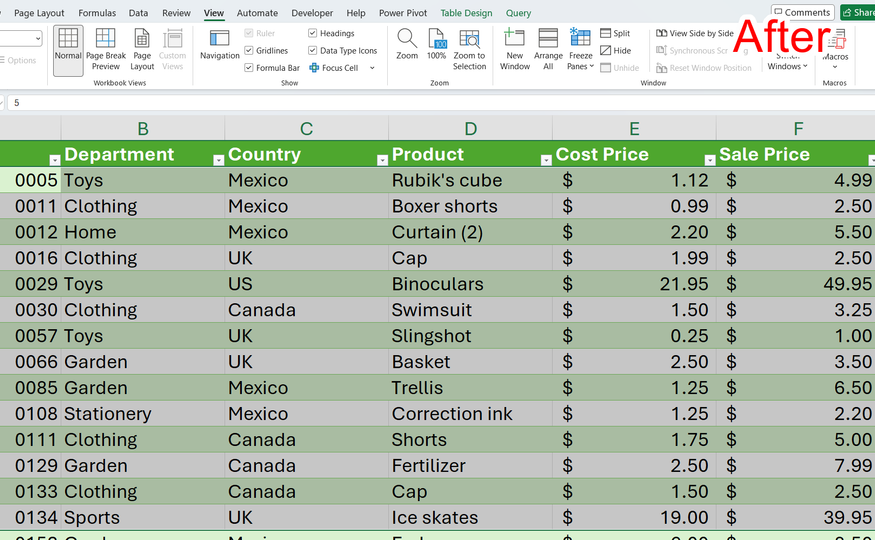Click Synchronous Scrolling icon
Image resolution: width=875 pixels, height=540 pixels.
(x=661, y=51)
